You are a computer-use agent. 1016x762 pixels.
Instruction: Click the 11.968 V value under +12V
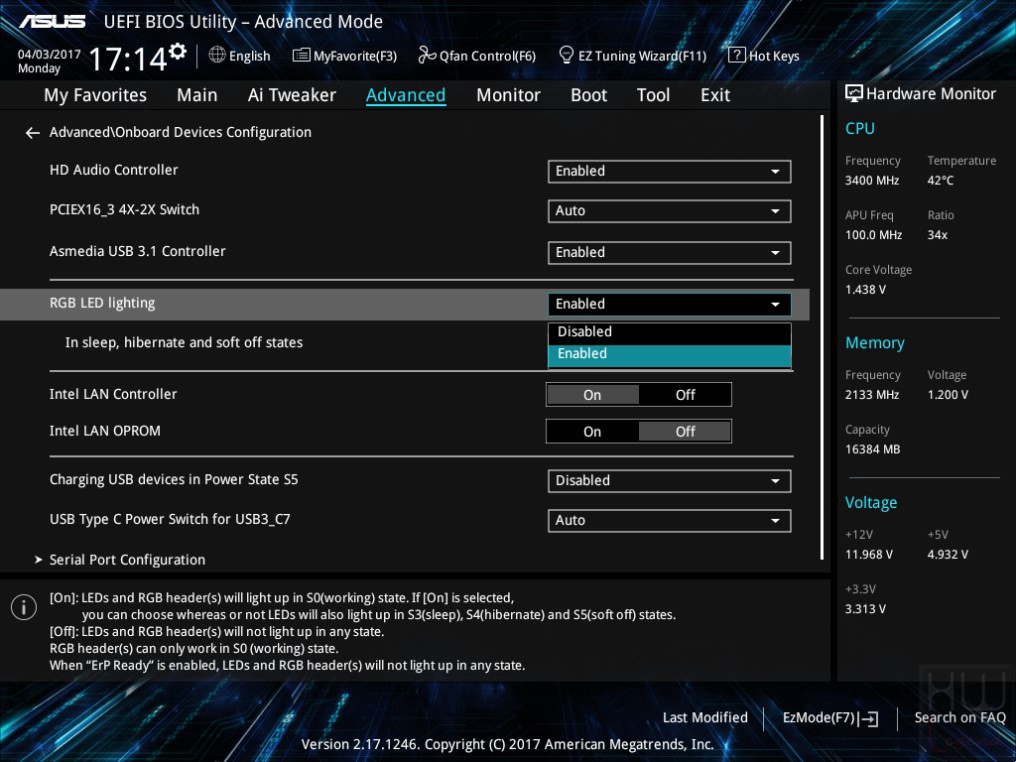[869, 555]
